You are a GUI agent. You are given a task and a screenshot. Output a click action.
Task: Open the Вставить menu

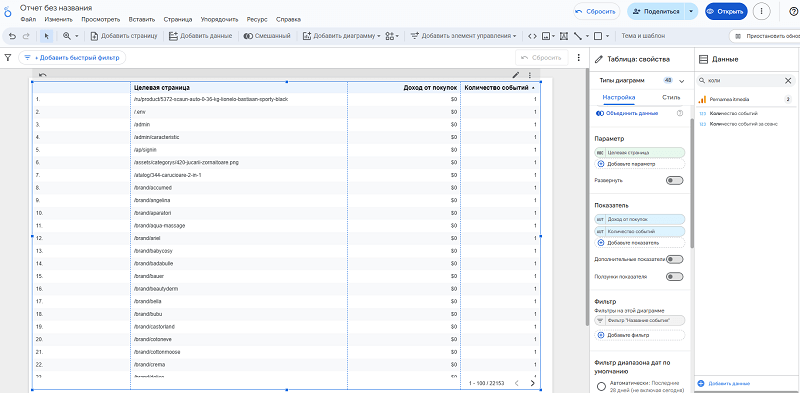click(x=142, y=20)
